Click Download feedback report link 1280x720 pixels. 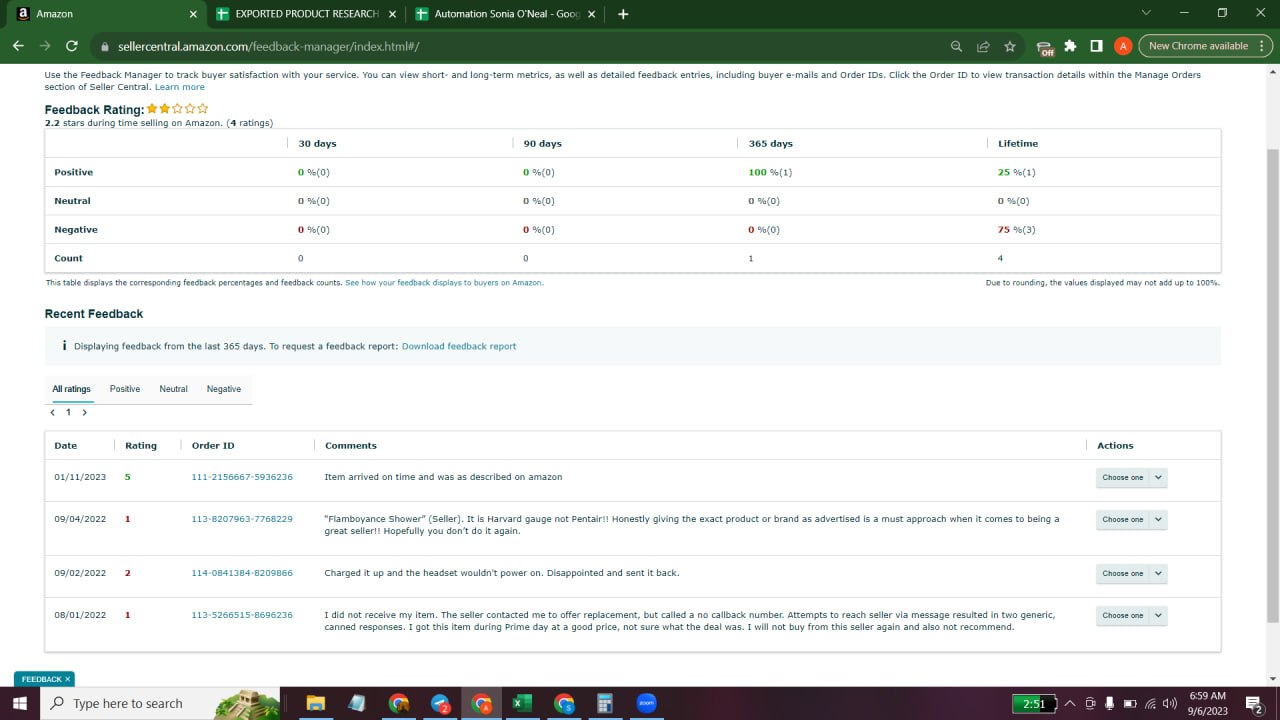[x=459, y=346]
